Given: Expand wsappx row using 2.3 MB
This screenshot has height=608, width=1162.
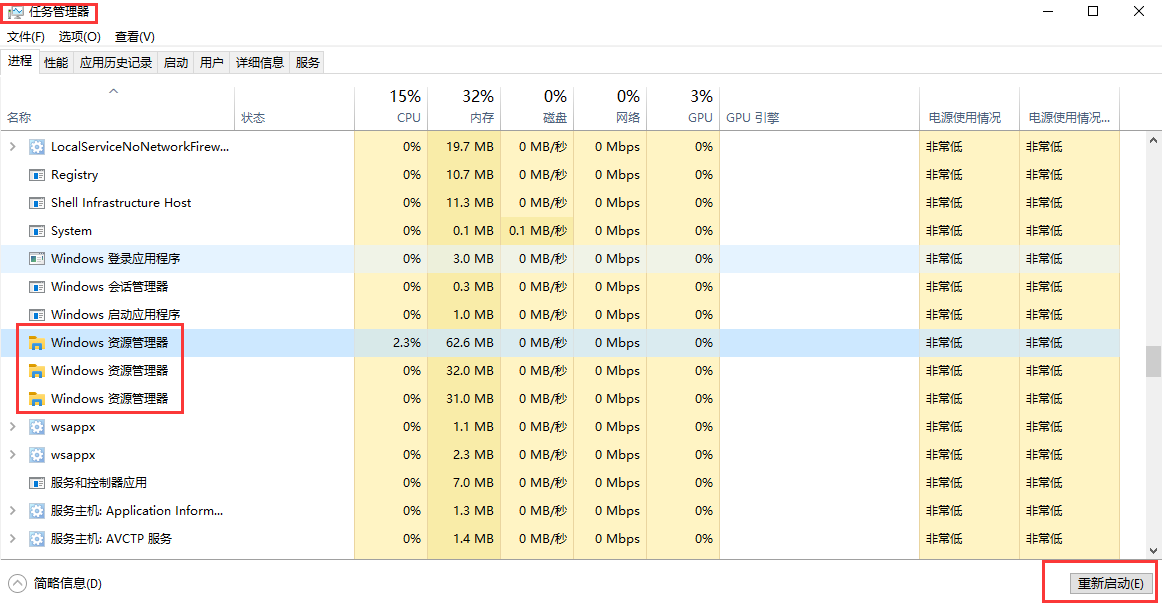Looking at the screenshot, I should coord(13,455).
